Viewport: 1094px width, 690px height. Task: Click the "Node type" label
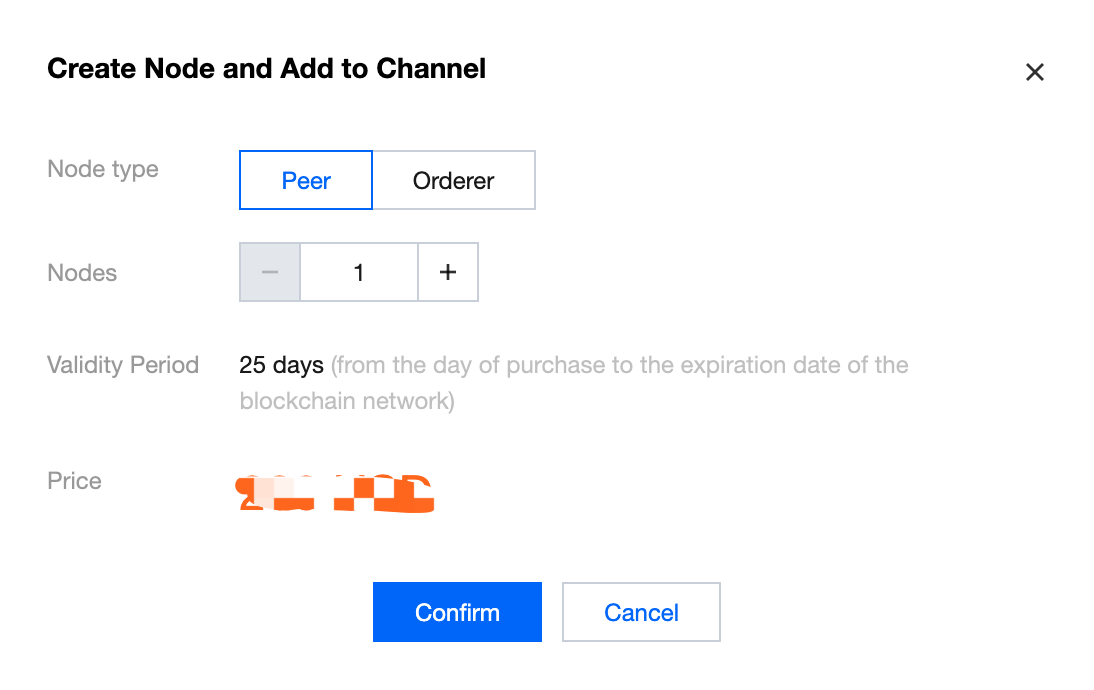tap(103, 169)
